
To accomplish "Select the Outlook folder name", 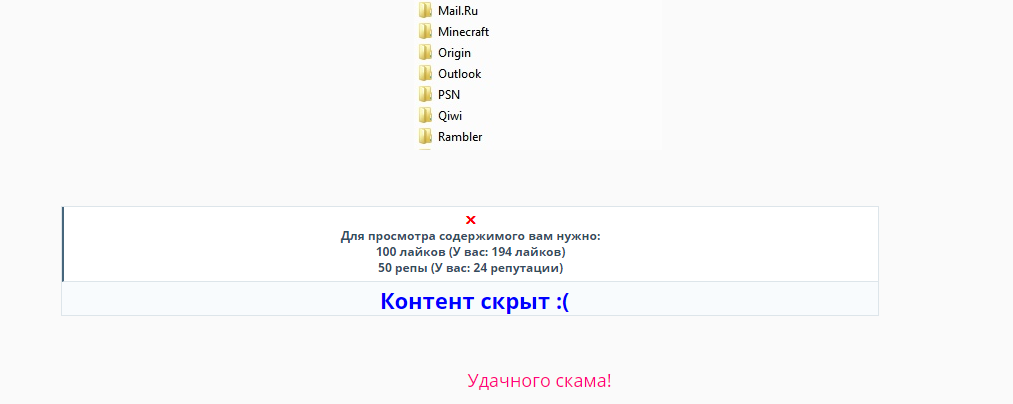I will tap(459, 74).
